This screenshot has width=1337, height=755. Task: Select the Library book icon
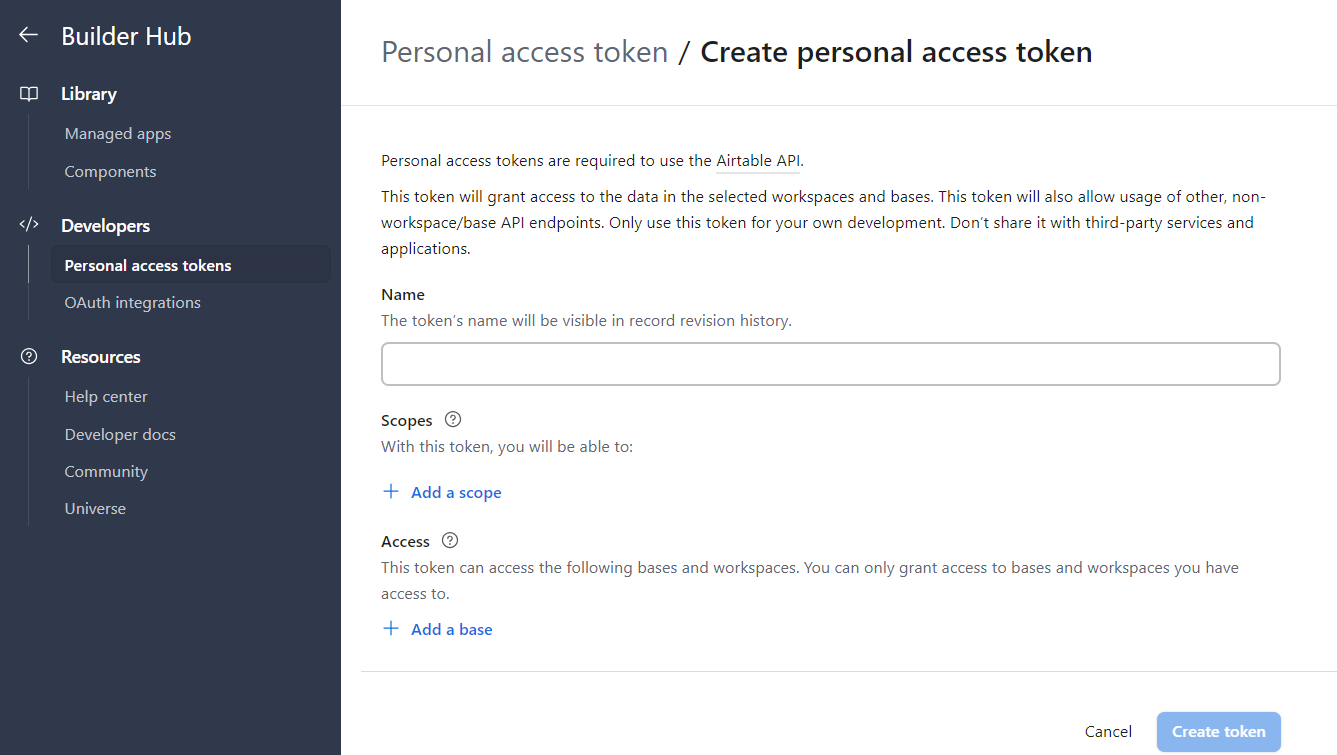[x=28, y=93]
